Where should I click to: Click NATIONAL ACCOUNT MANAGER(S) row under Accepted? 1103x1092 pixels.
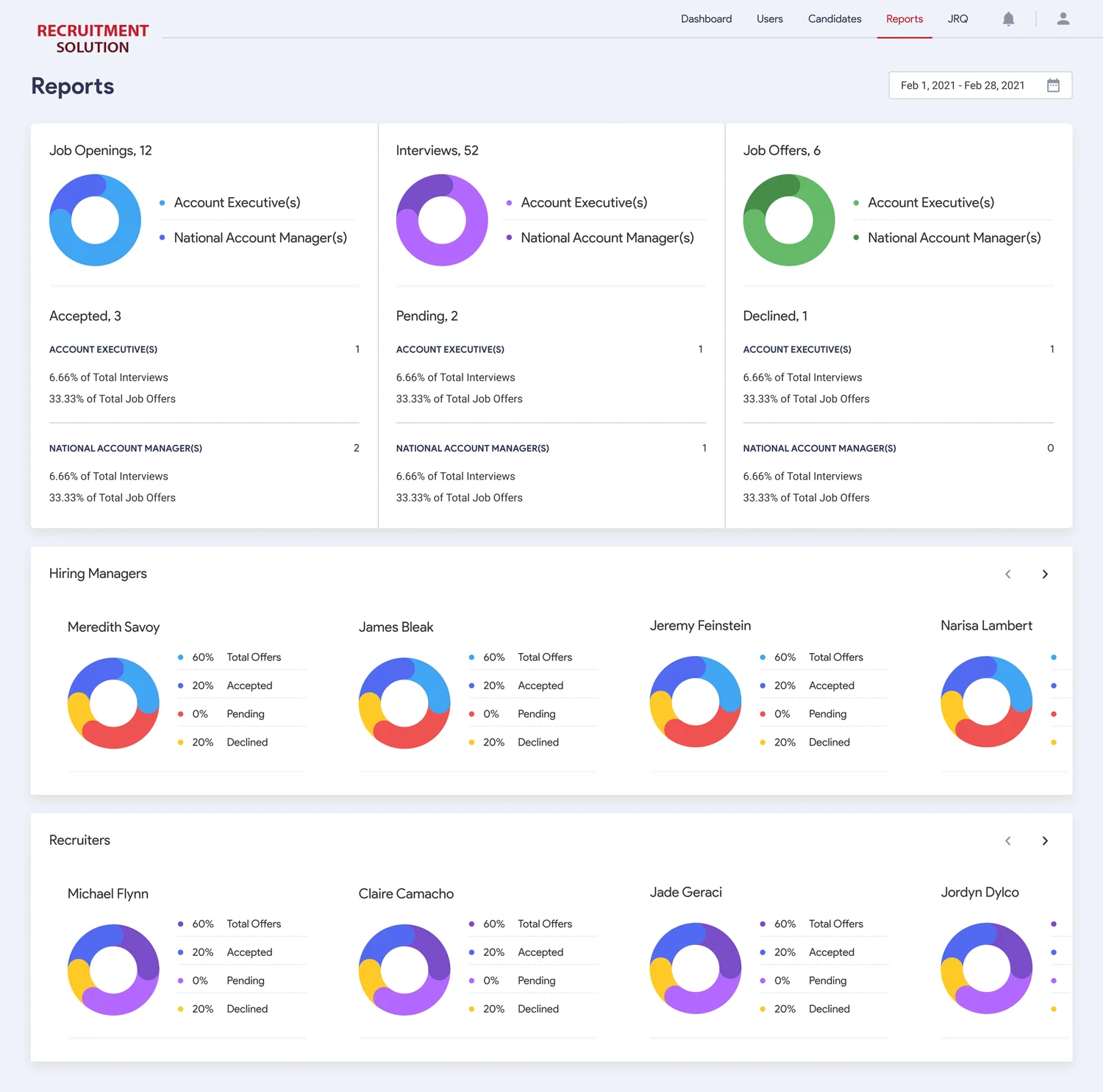(204, 448)
